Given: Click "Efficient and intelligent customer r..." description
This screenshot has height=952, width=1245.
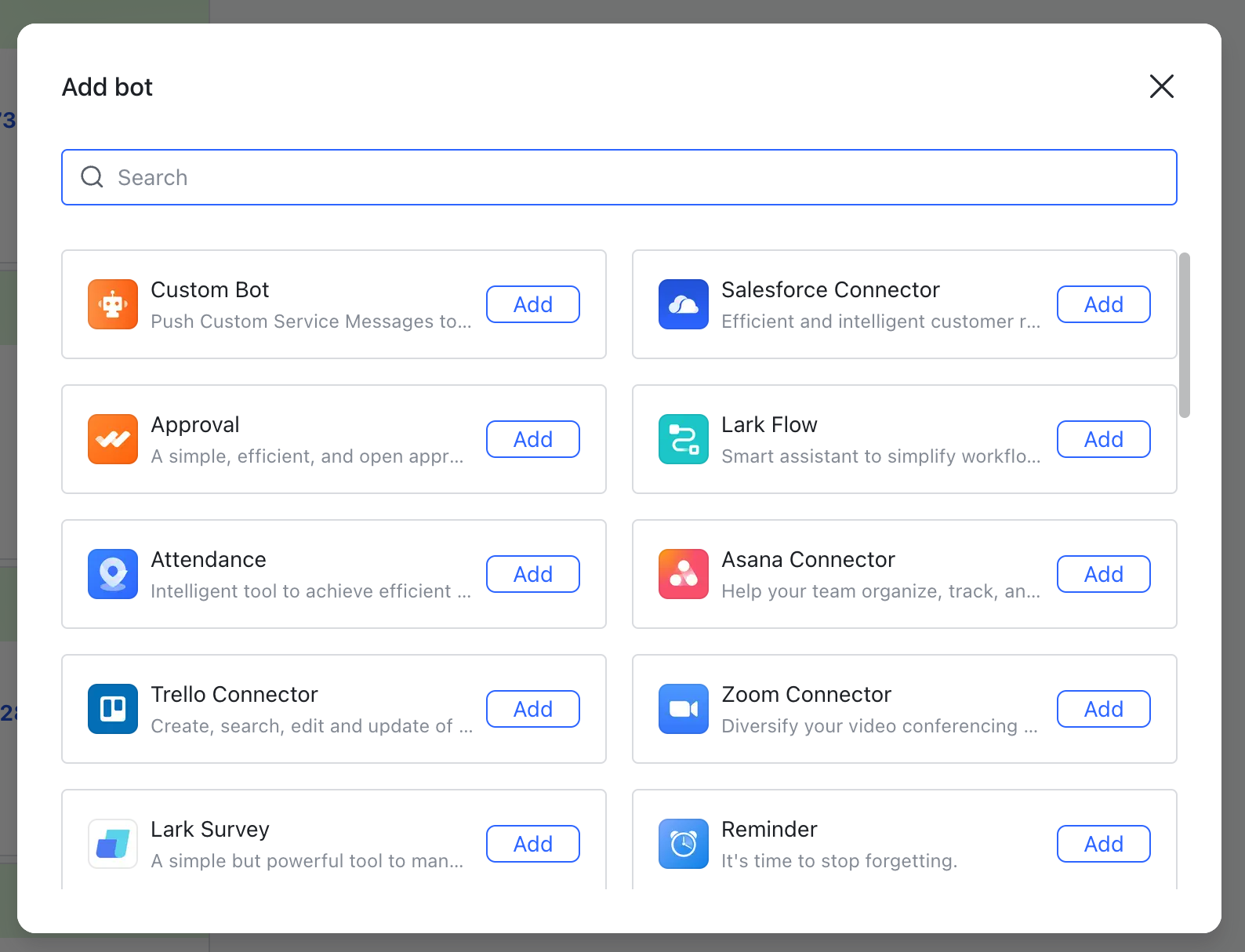Looking at the screenshot, I should (x=881, y=322).
